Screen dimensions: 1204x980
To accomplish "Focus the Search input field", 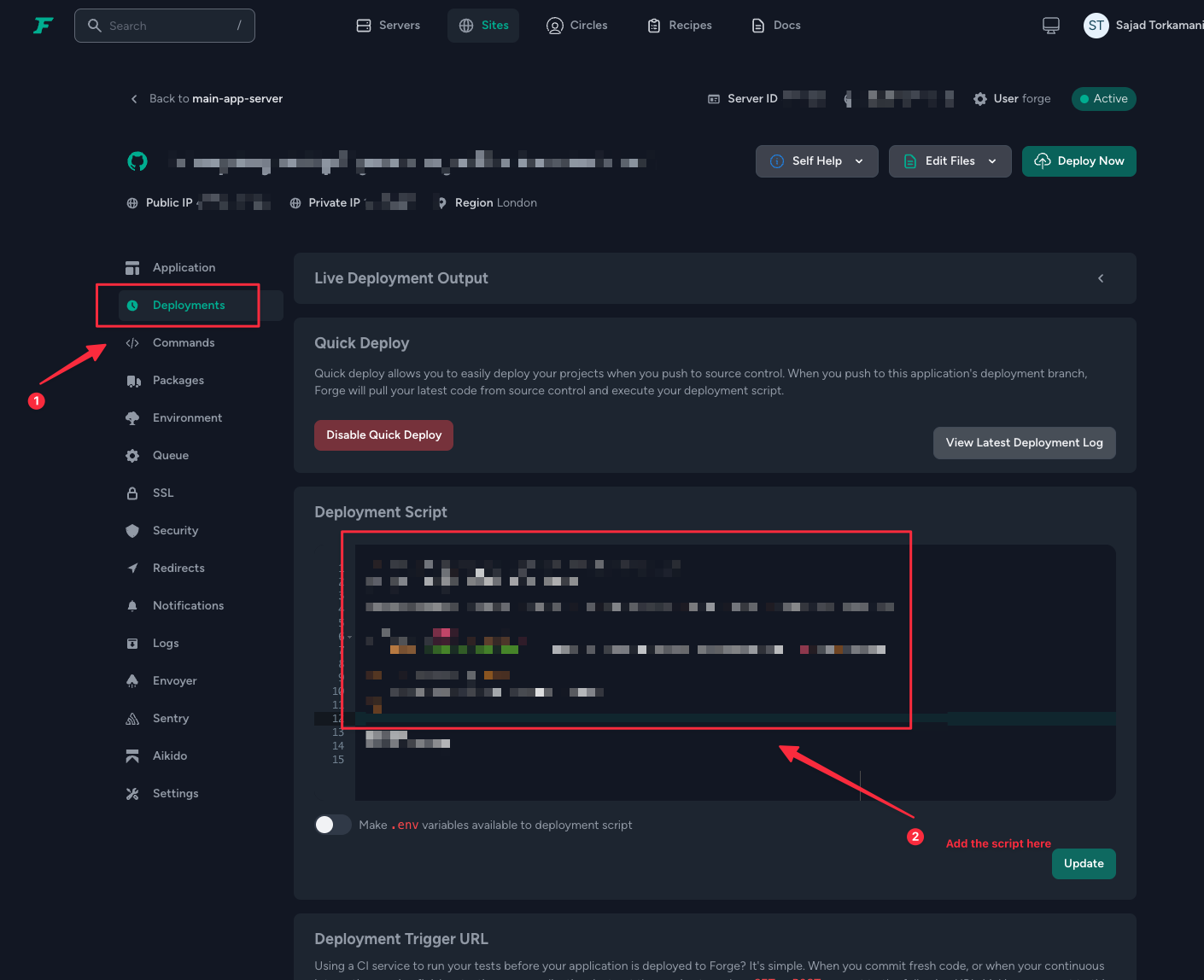I will click(x=165, y=26).
